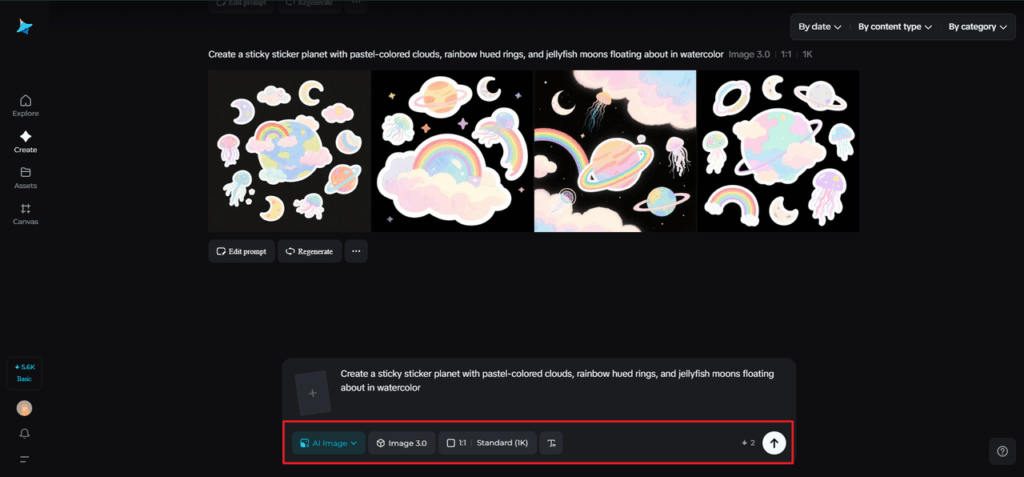1024x477 pixels.
Task: Click the user profile avatar
Action: [x=25, y=408]
